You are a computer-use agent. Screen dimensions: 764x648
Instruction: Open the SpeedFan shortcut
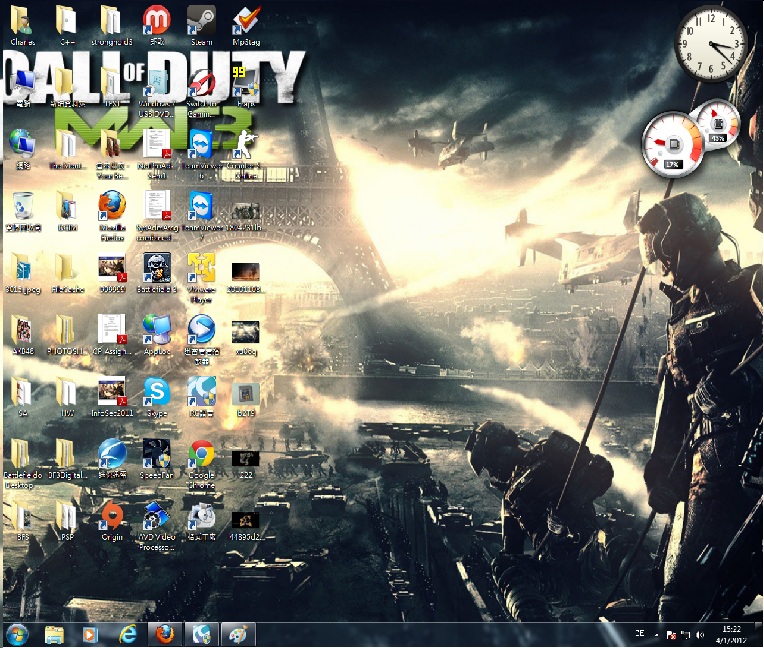[x=156, y=458]
